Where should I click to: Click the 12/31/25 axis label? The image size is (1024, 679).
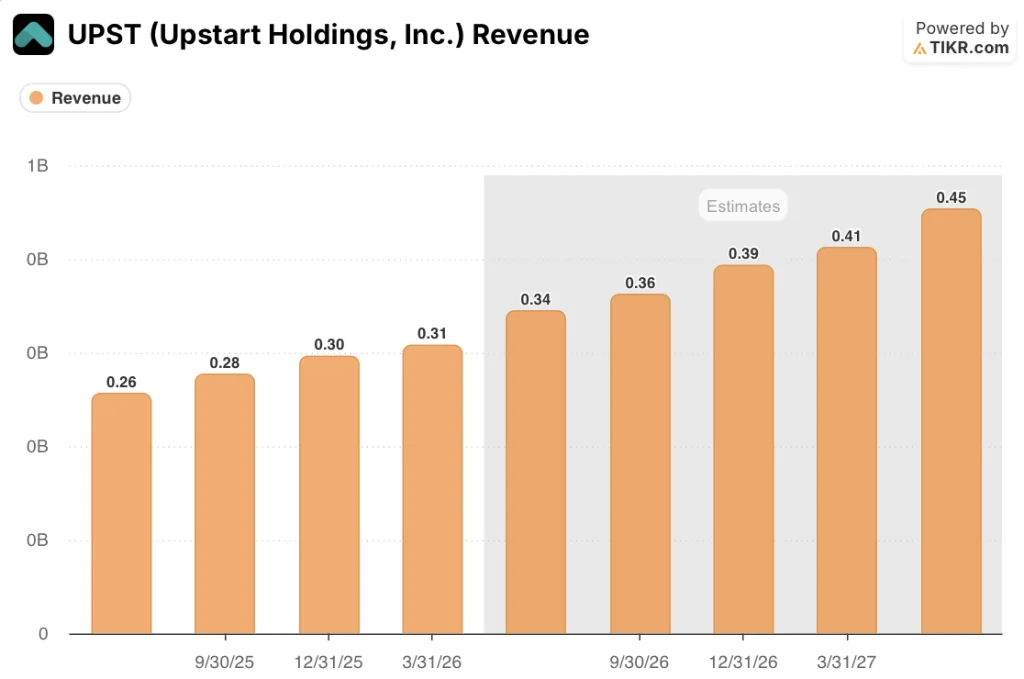(328, 662)
